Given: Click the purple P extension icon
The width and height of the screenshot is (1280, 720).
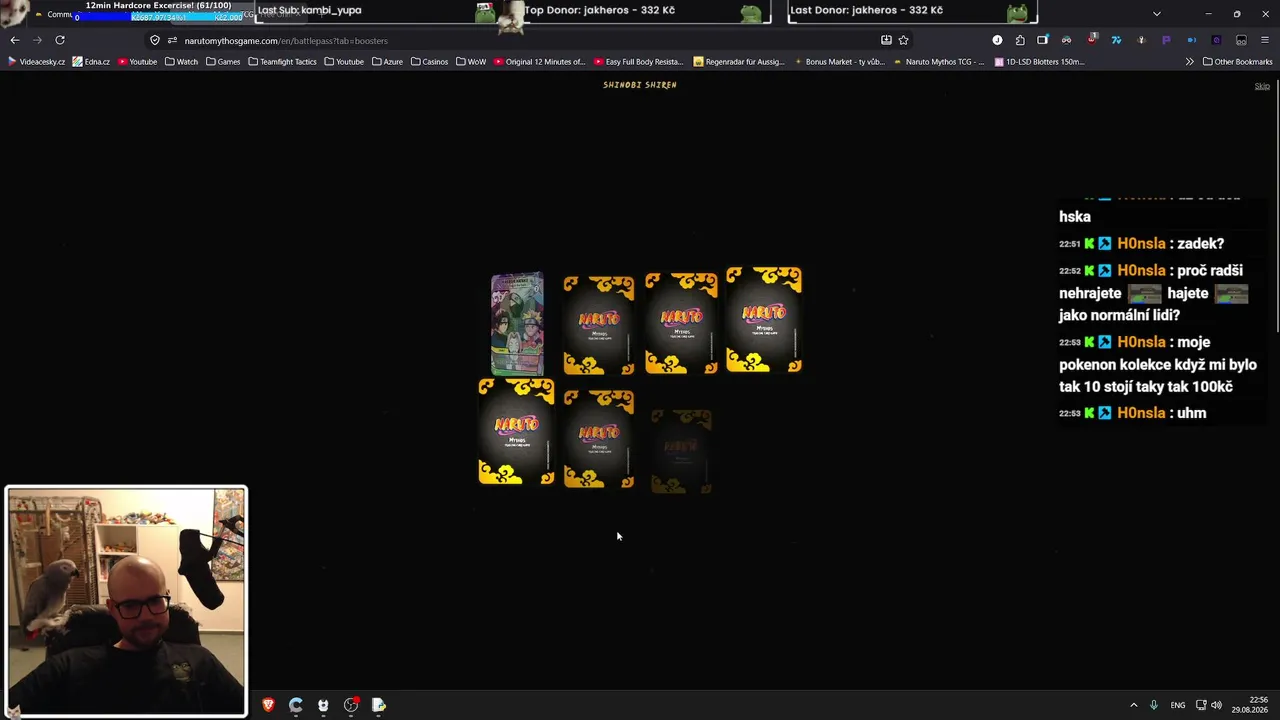Looking at the screenshot, I should pos(1166,40).
